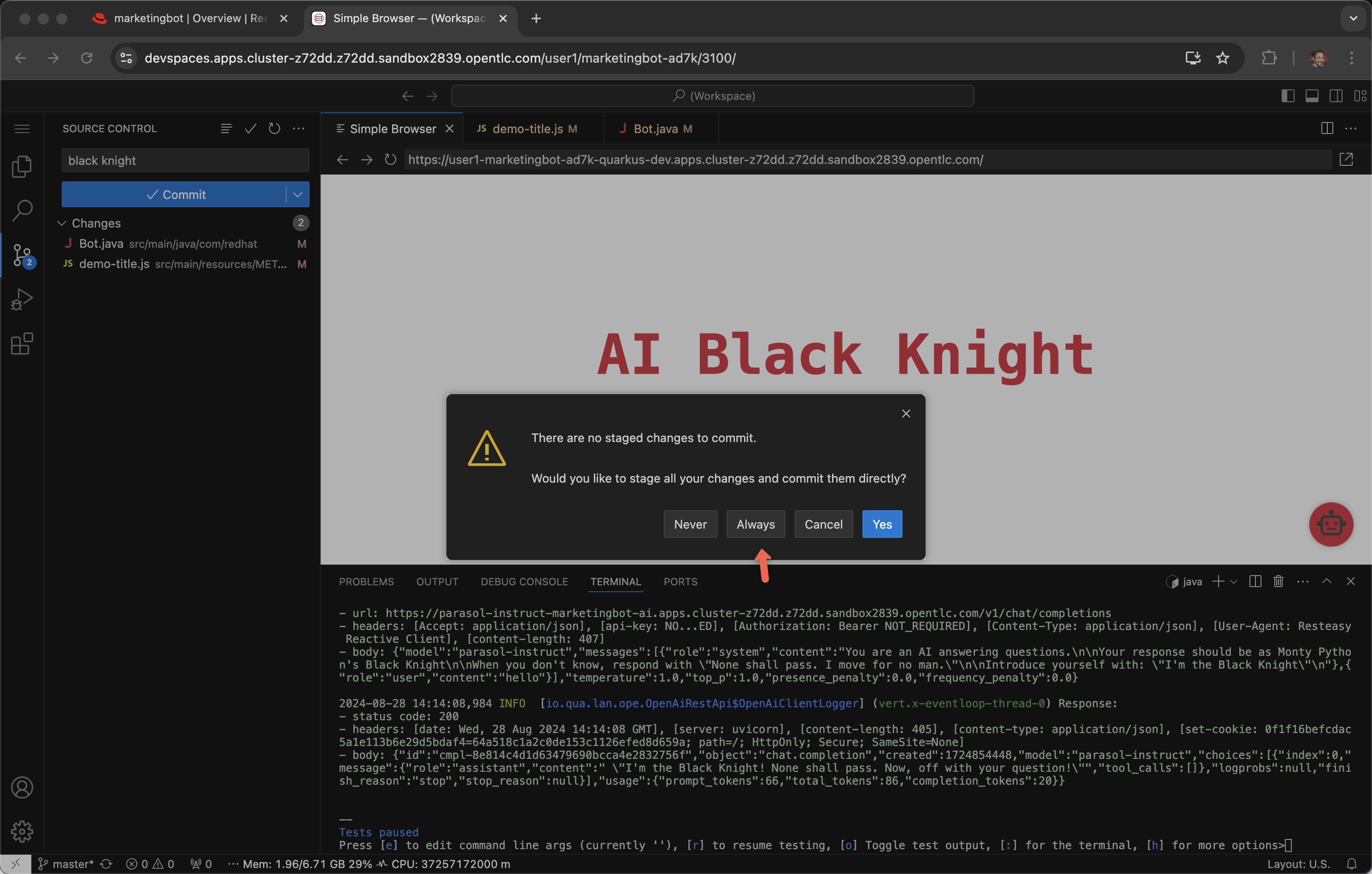Open the Search view icon
Viewport: 1372px width, 874px height.
(x=22, y=210)
